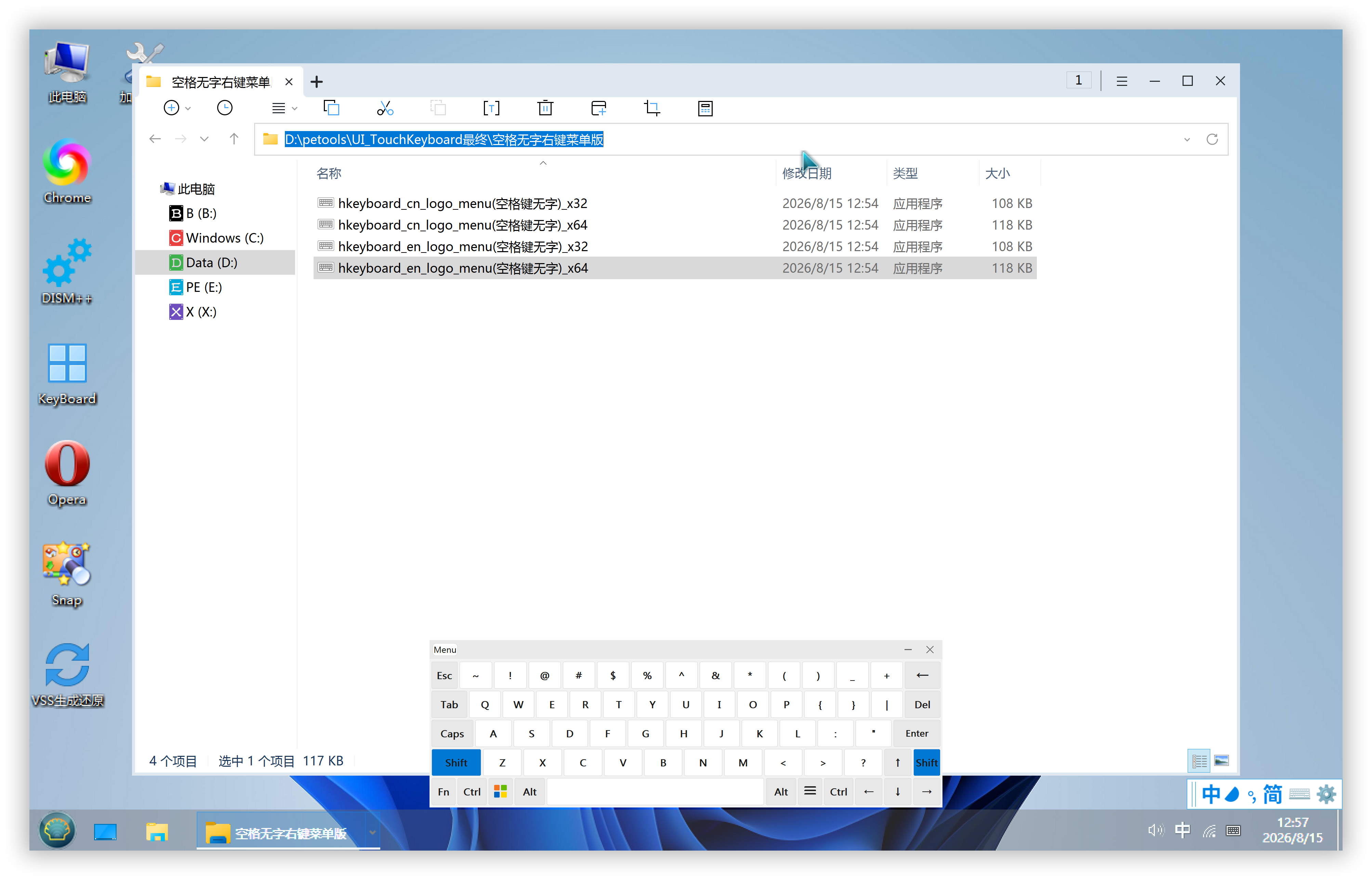The height and width of the screenshot is (880, 1372).
Task: Click the keyboard icon in system tray
Action: tap(1233, 830)
